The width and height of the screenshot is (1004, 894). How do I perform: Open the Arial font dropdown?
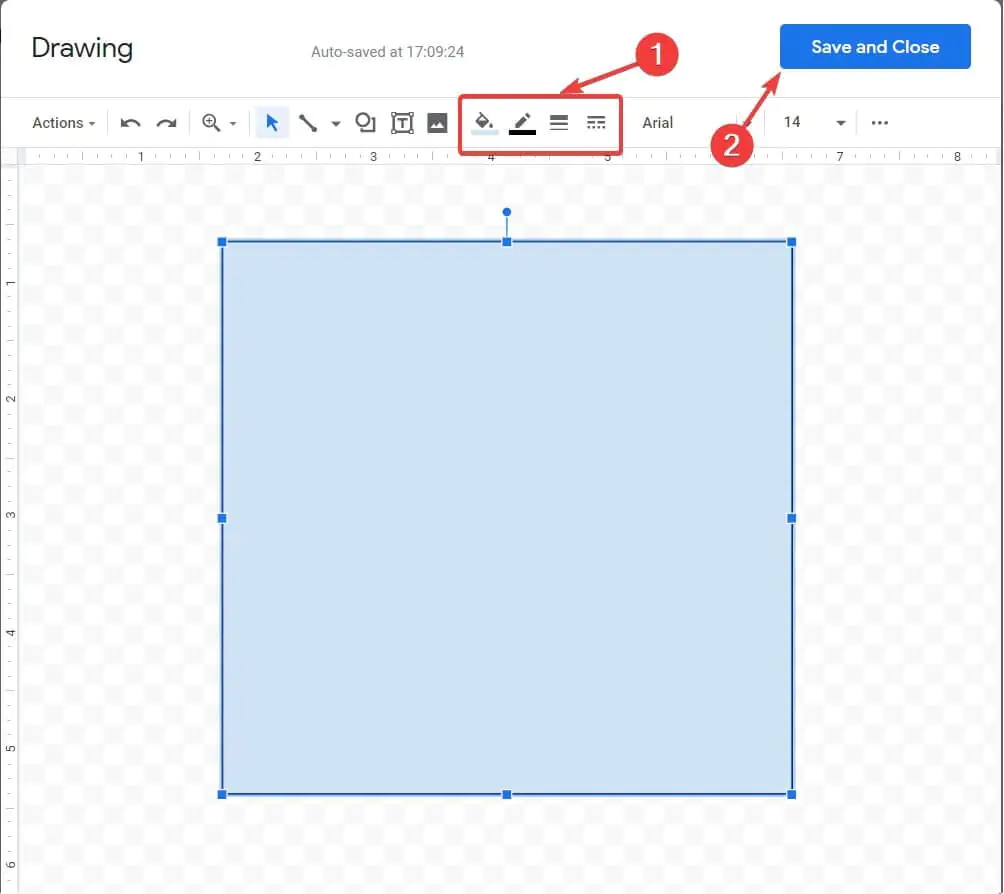[698, 122]
